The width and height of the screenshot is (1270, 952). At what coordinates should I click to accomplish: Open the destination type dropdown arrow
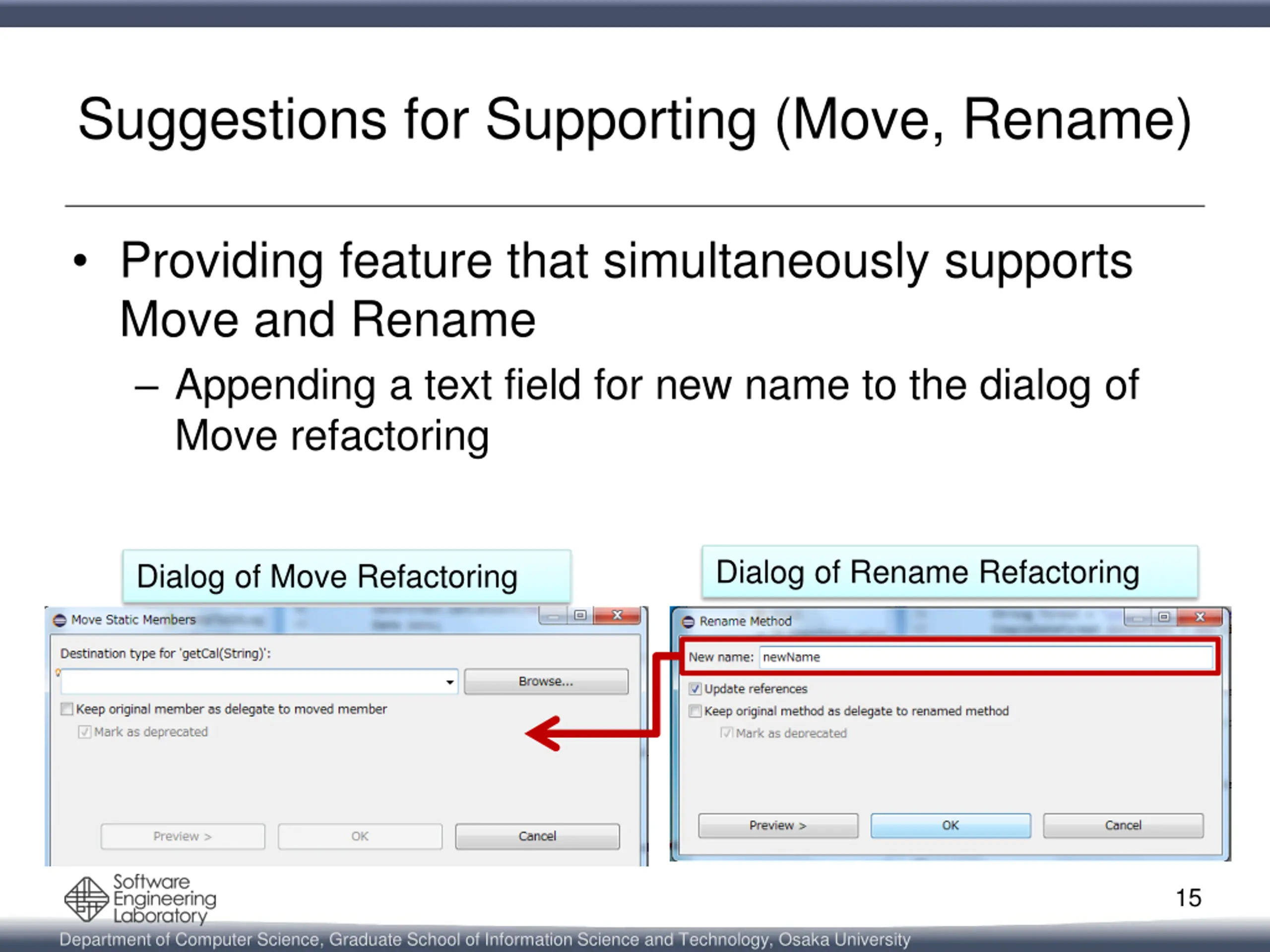pos(449,682)
